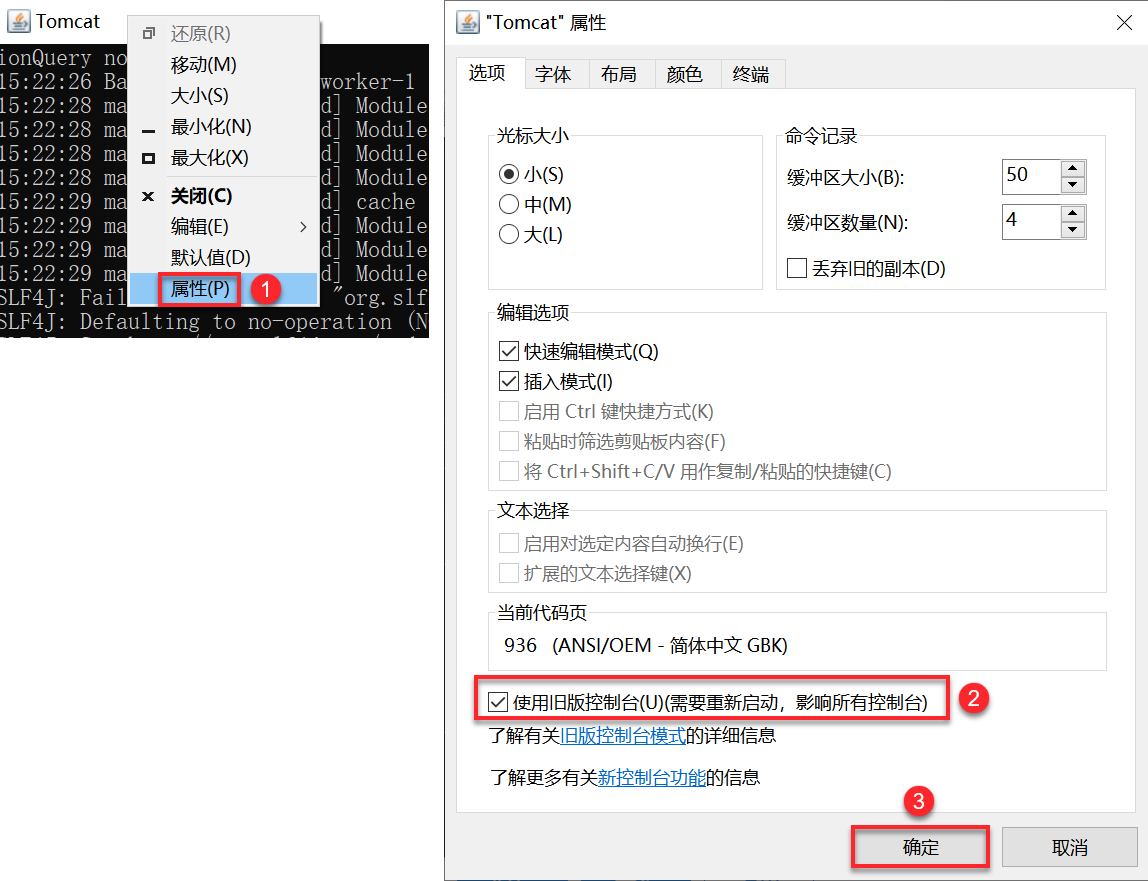This screenshot has height=881, width=1148.
Task: Open the 旧版控制台模式 link
Action: point(623,735)
